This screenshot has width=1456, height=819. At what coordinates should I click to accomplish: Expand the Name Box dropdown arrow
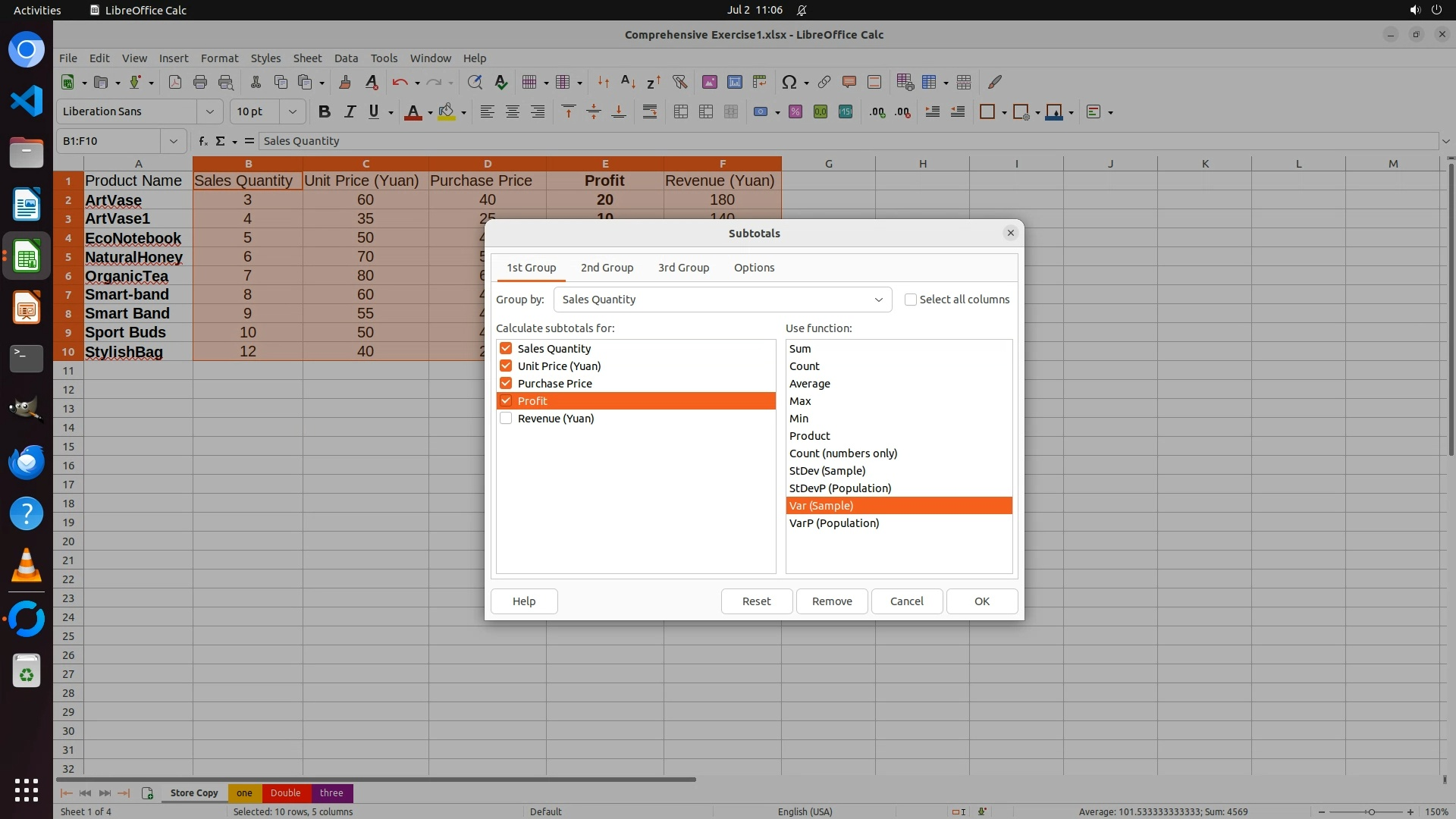click(x=174, y=141)
